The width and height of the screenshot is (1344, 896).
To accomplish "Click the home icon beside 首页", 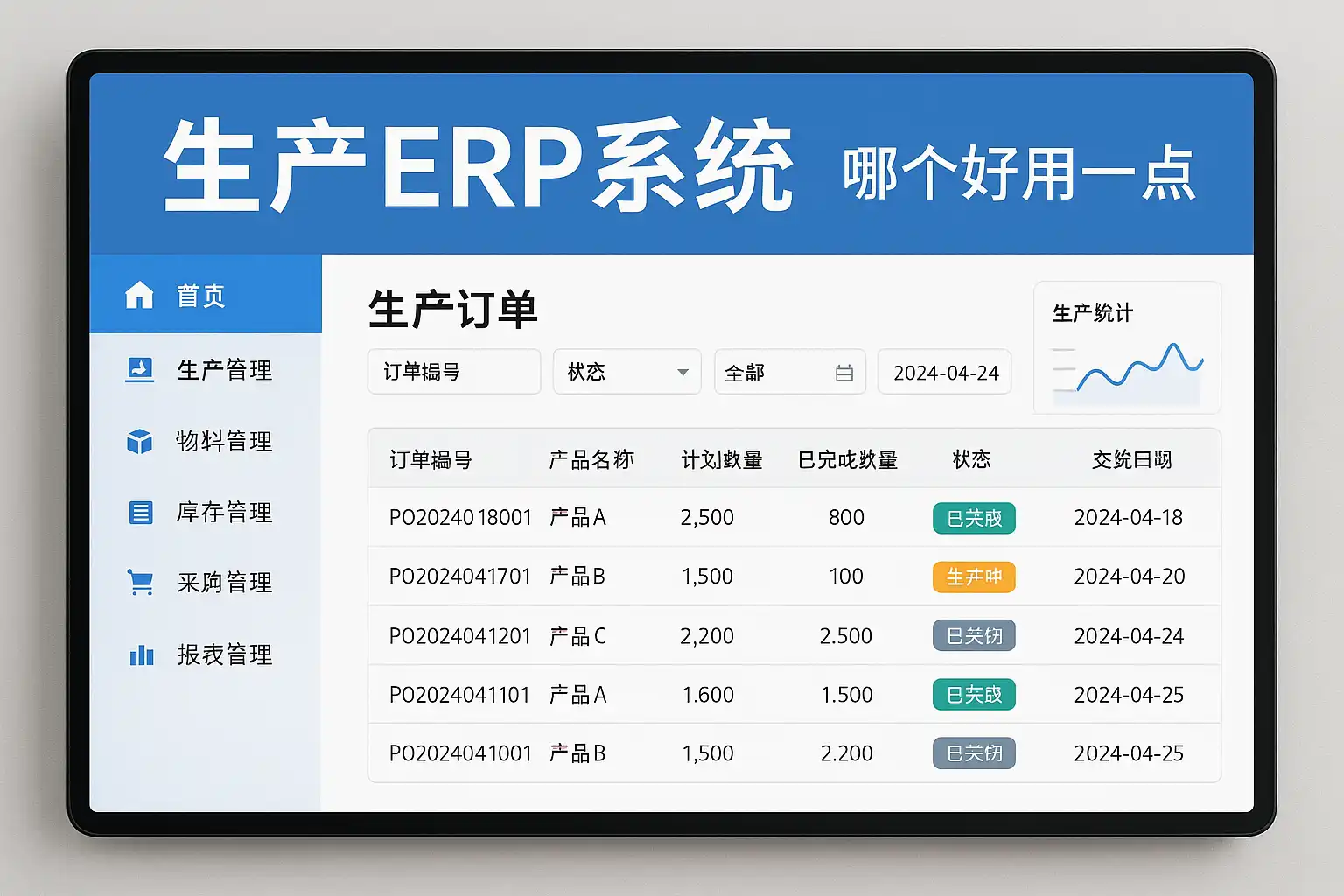I will [x=139, y=296].
